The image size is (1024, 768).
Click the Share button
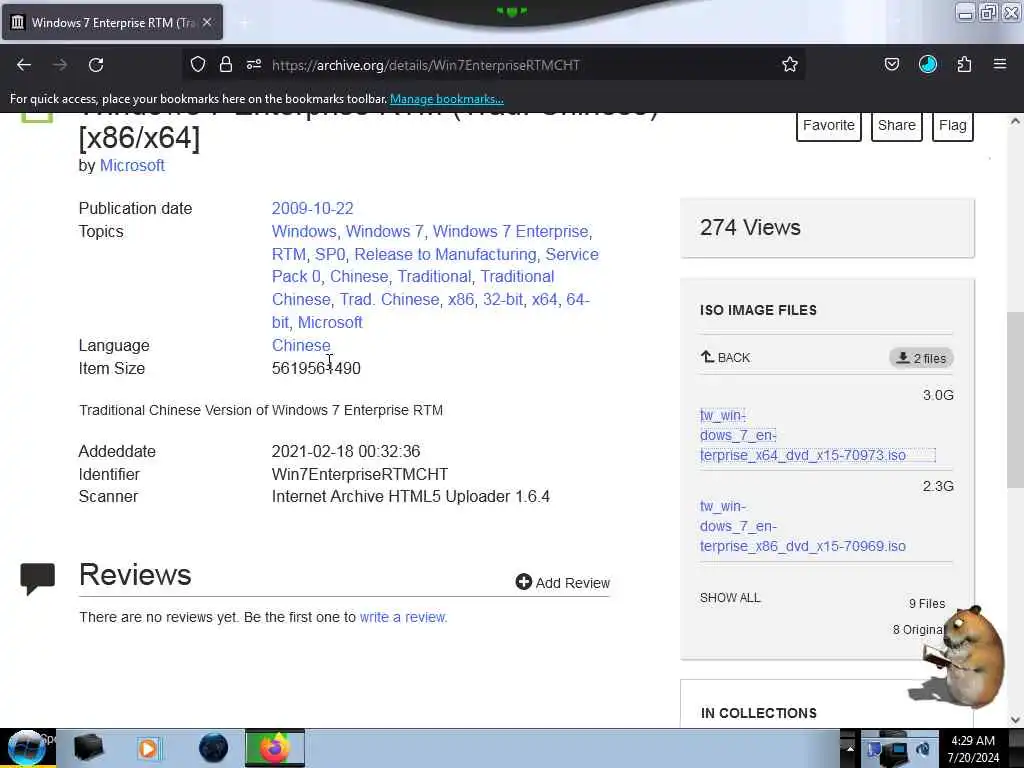click(897, 125)
